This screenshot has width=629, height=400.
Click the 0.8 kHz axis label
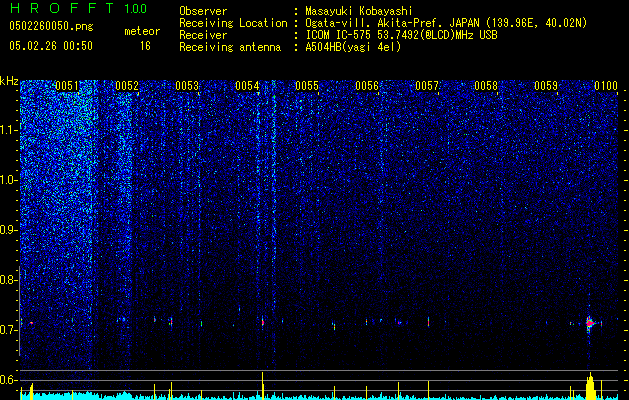click(8, 280)
